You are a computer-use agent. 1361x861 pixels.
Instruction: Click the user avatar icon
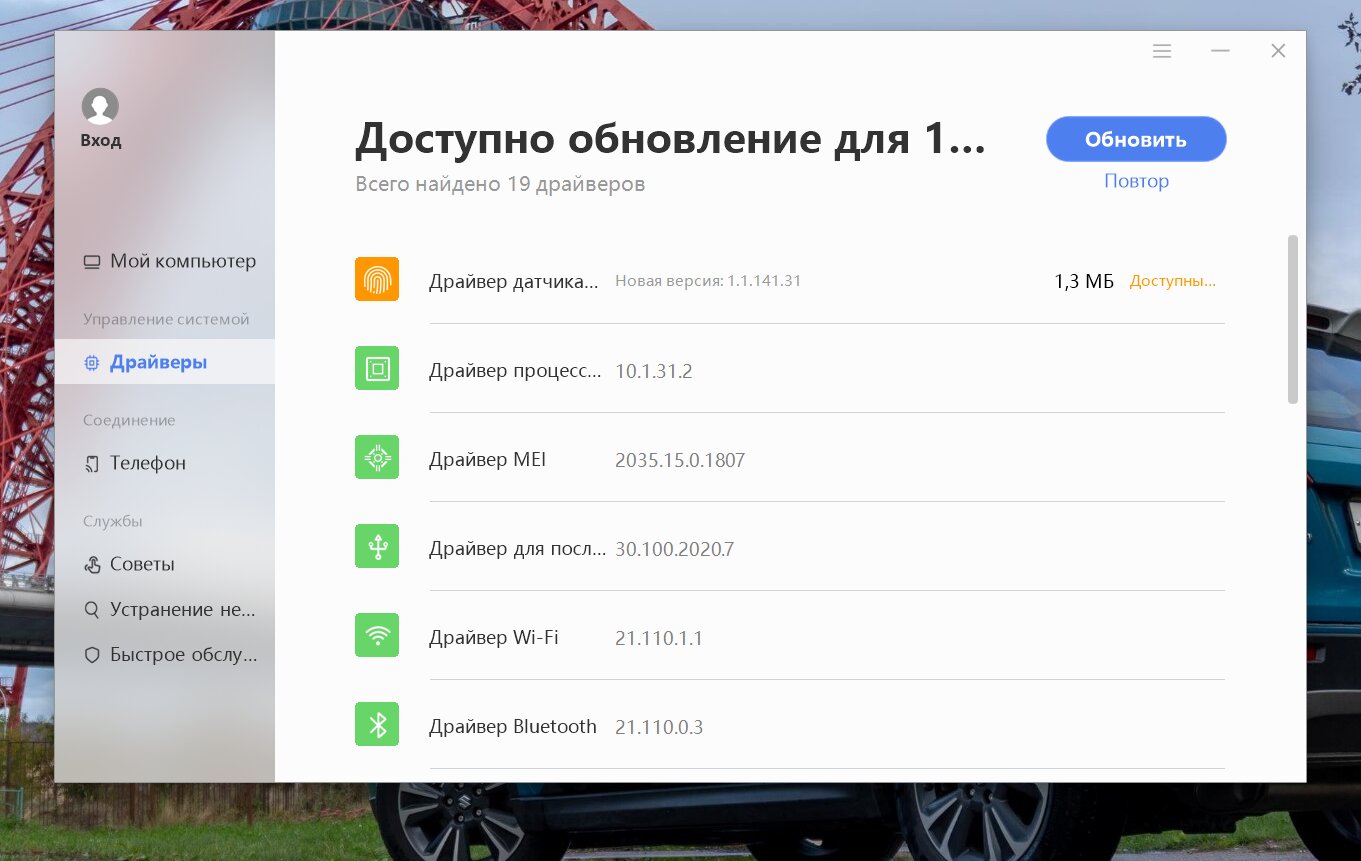(100, 106)
